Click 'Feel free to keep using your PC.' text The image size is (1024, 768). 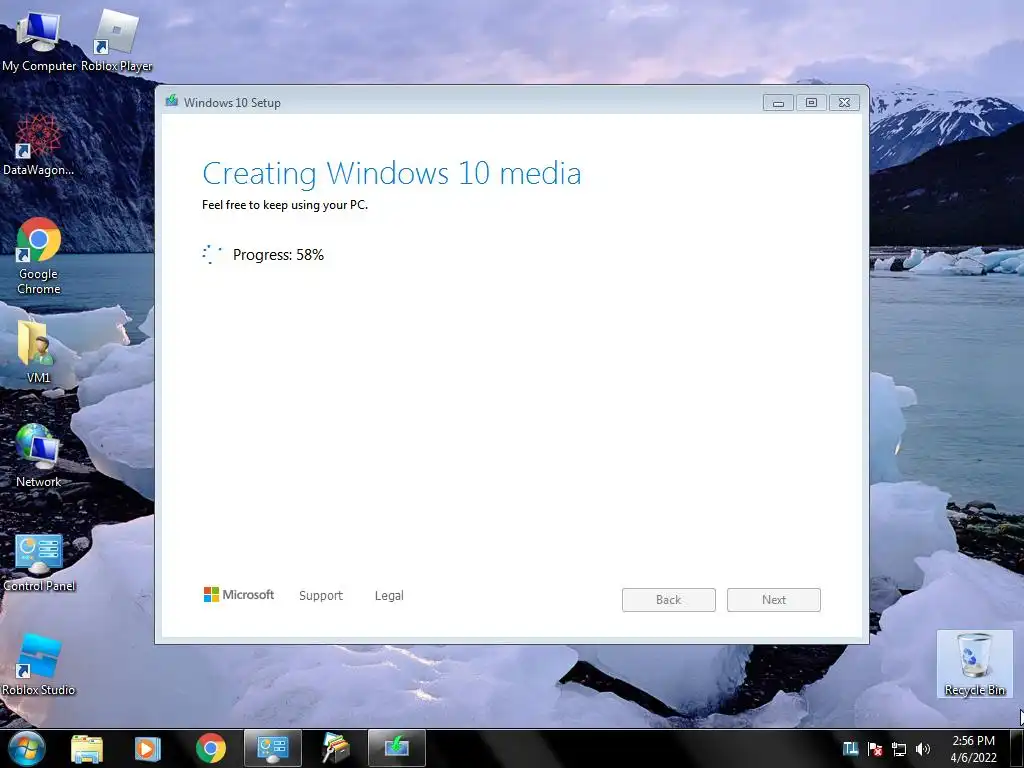pos(285,205)
